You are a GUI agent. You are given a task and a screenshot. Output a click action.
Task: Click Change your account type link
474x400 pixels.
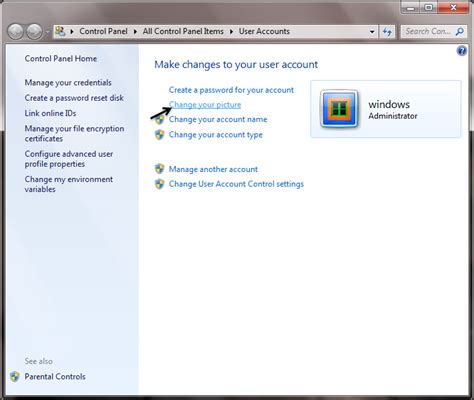[x=216, y=135]
